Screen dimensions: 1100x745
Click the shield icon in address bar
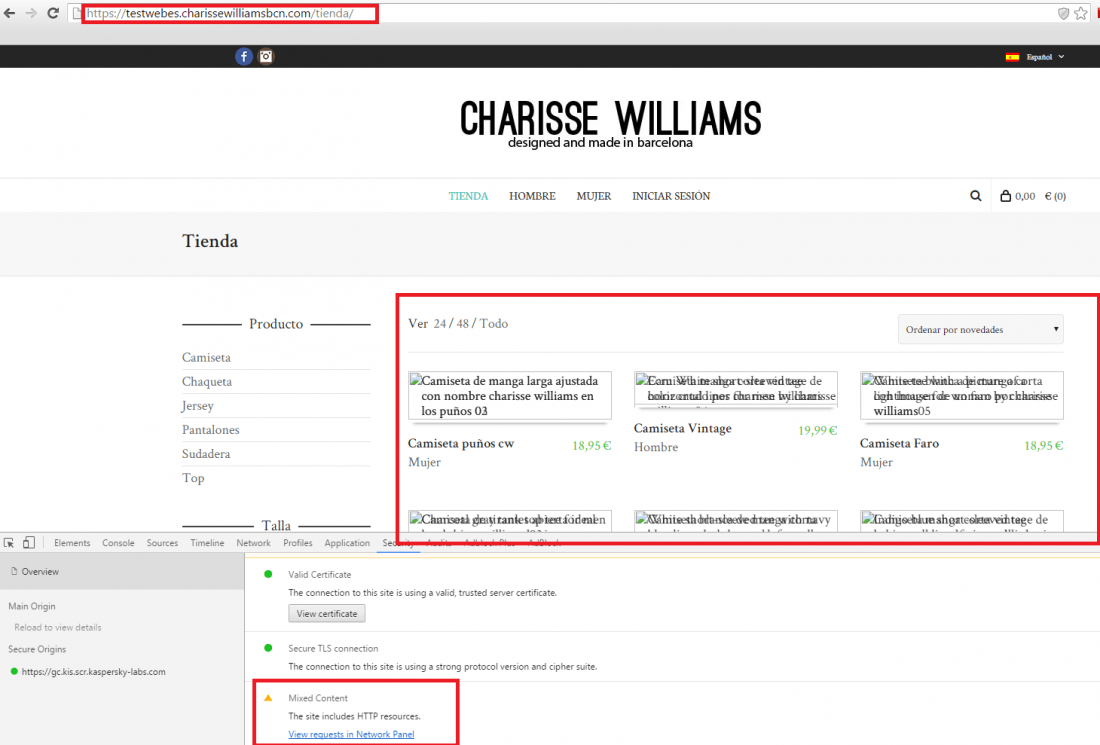tap(1064, 13)
